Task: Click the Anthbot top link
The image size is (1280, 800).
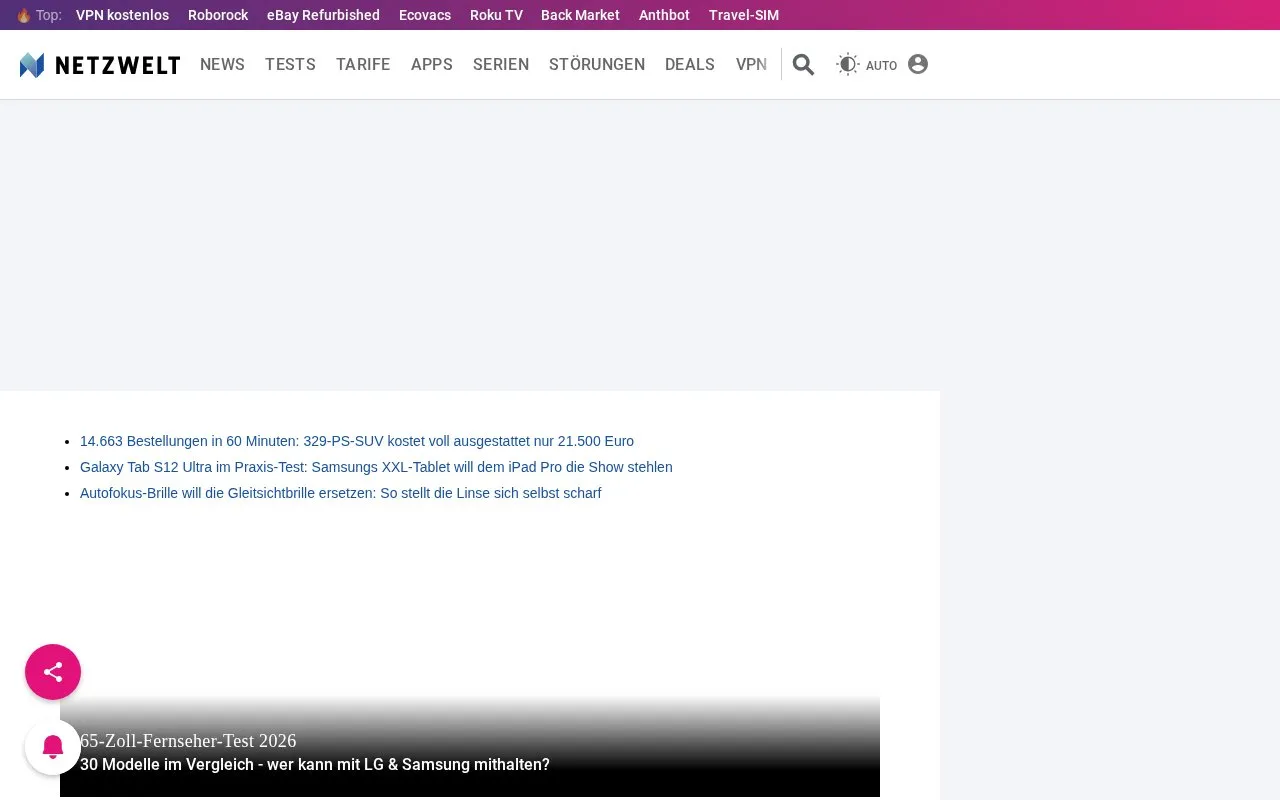Action: click(x=664, y=15)
